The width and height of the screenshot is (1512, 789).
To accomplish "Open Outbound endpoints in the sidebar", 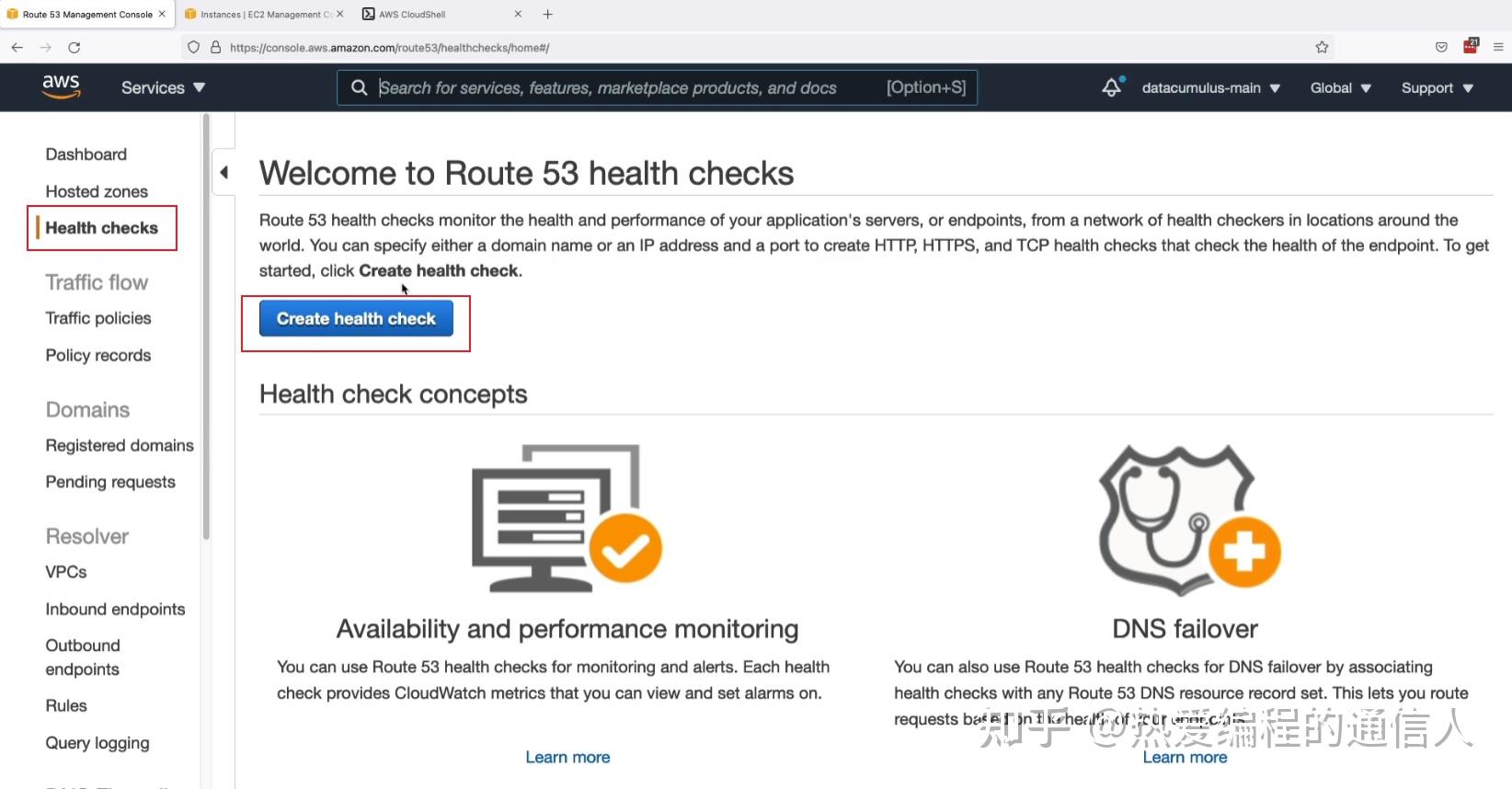I will click(83, 657).
